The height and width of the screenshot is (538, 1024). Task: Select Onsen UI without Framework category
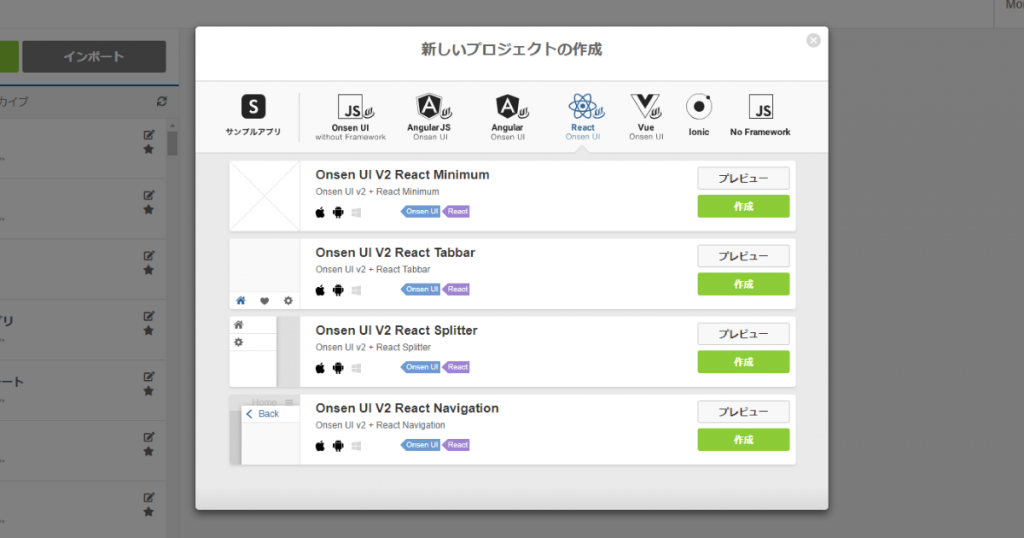click(x=351, y=117)
